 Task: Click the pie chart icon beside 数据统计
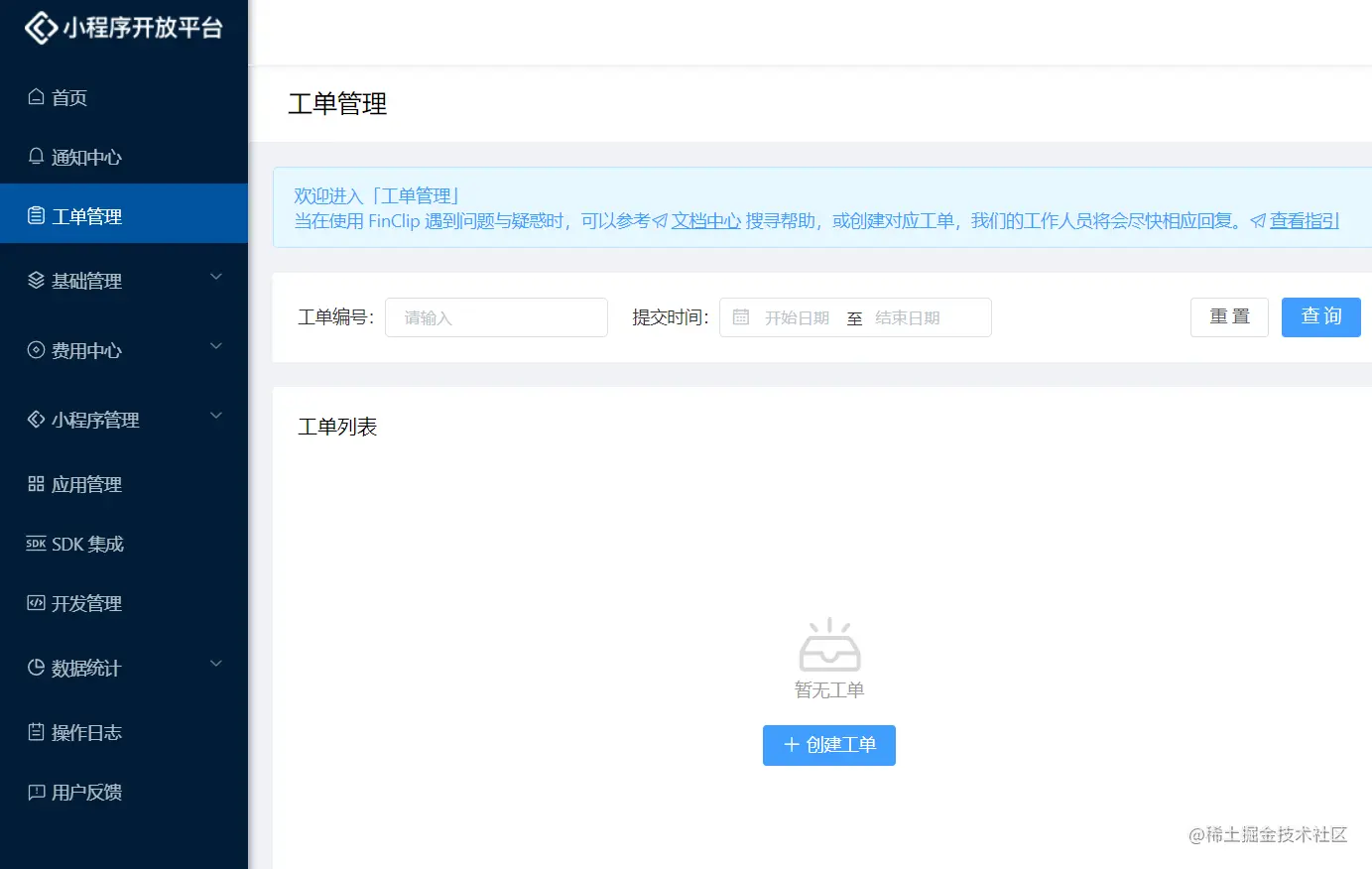37,668
